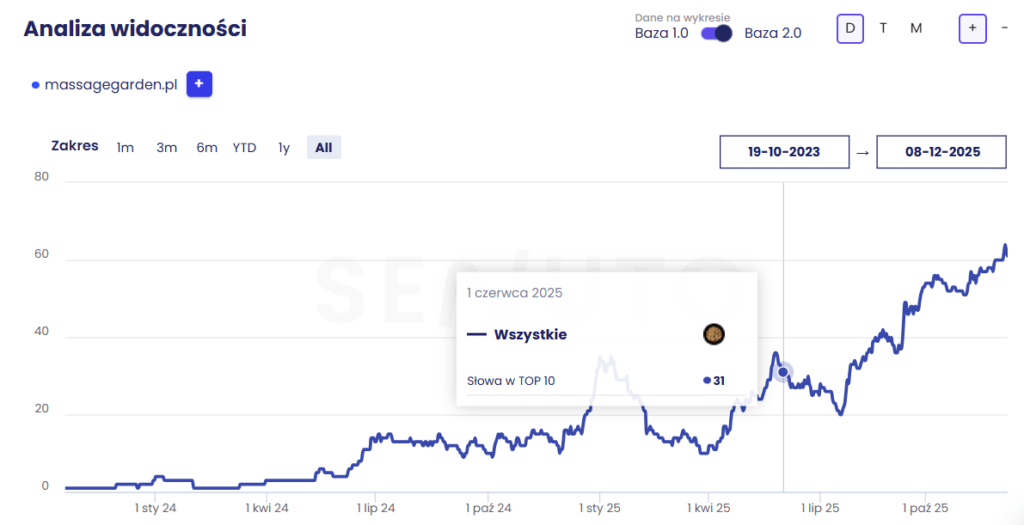Image resolution: width=1024 pixels, height=525 pixels.
Task: Click the massagegarden.pl domain label
Action: click(111, 85)
